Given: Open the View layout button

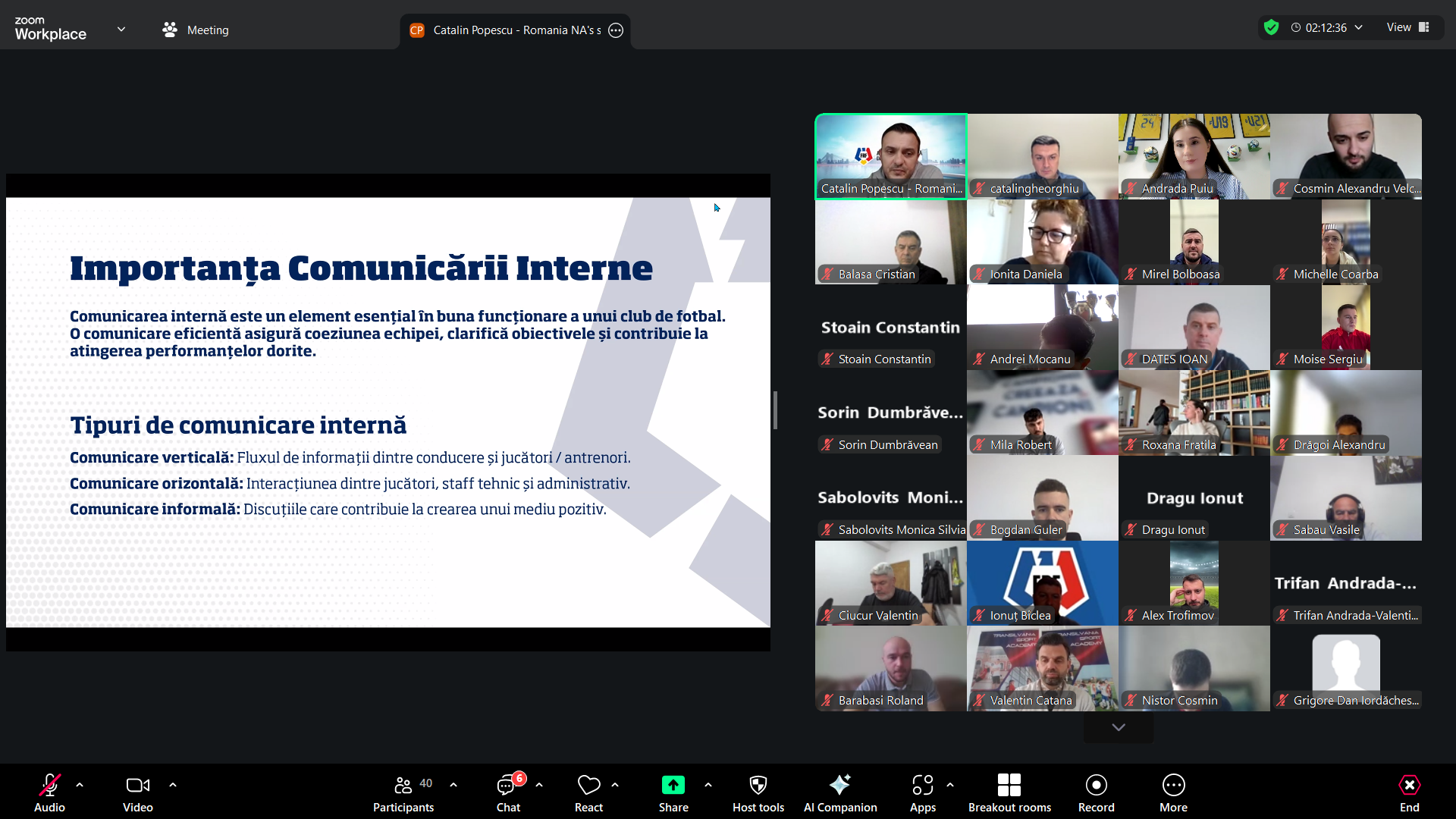Looking at the screenshot, I should click(x=1407, y=27).
